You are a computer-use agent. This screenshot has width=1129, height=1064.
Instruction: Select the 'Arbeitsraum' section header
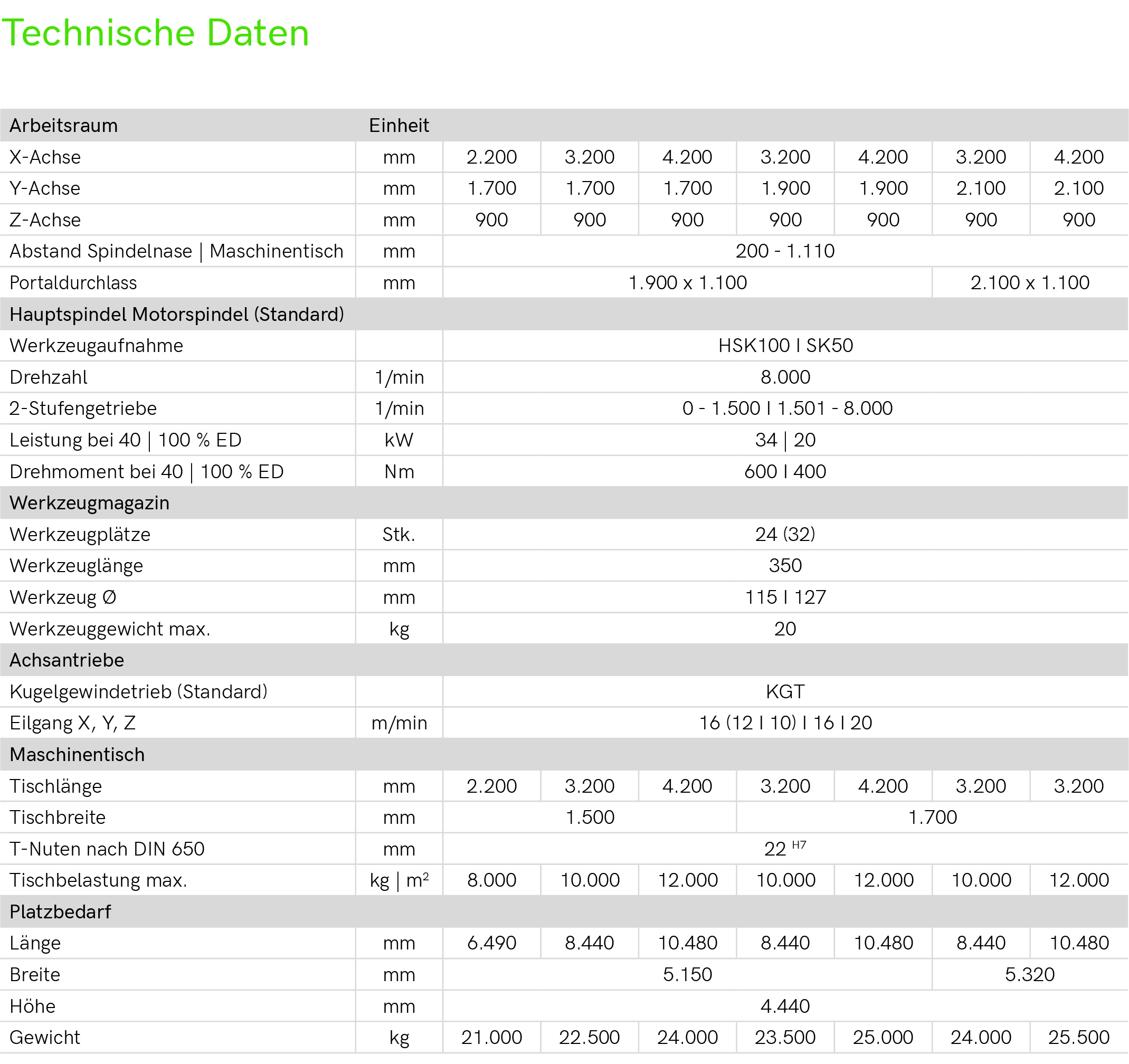pyautogui.click(x=64, y=126)
